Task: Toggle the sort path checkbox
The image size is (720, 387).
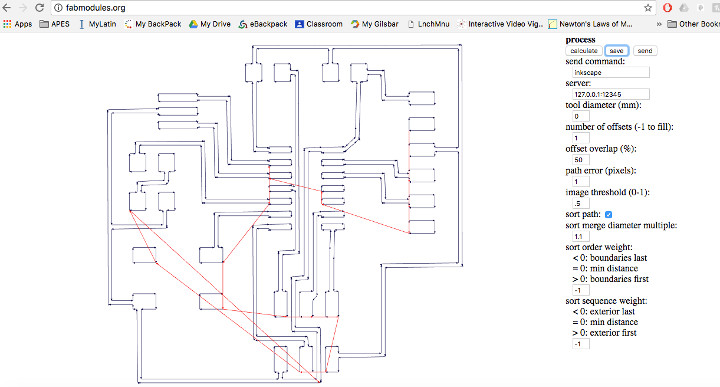Action: pos(608,214)
